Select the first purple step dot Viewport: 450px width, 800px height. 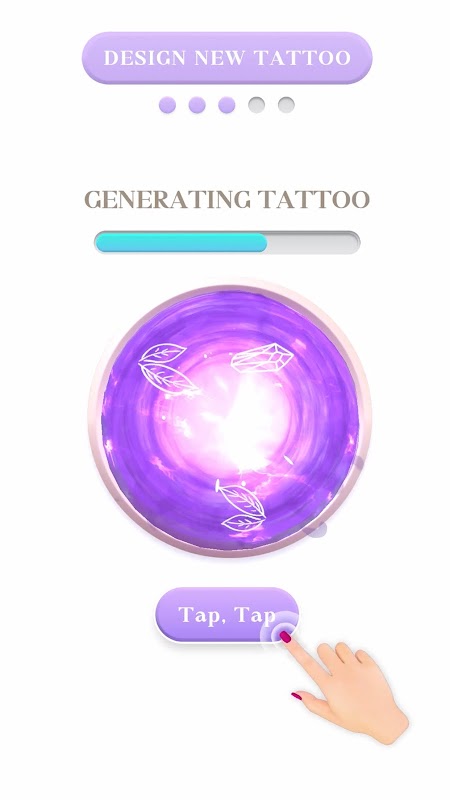click(x=167, y=105)
